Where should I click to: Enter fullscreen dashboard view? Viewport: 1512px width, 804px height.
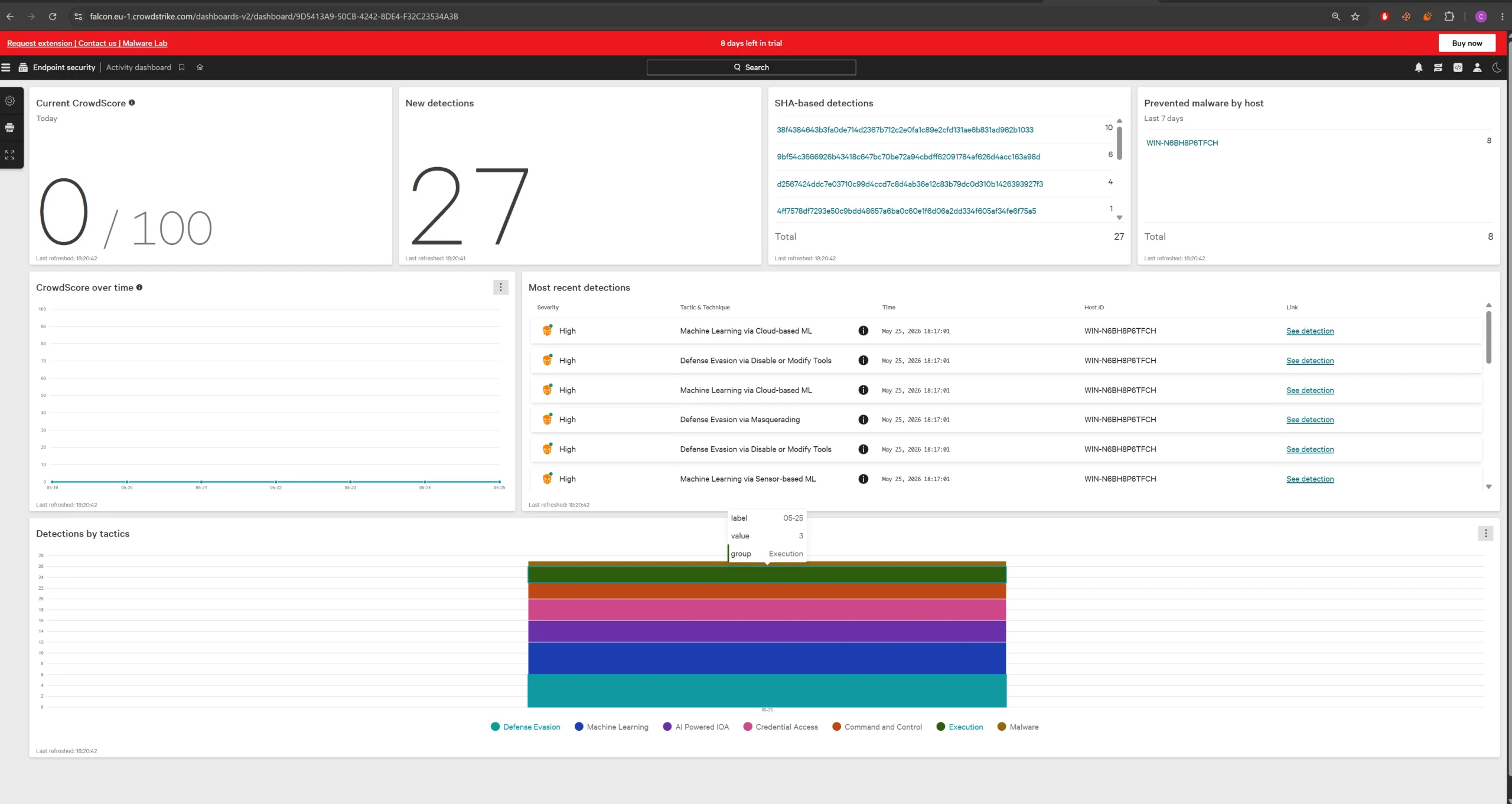click(10, 155)
